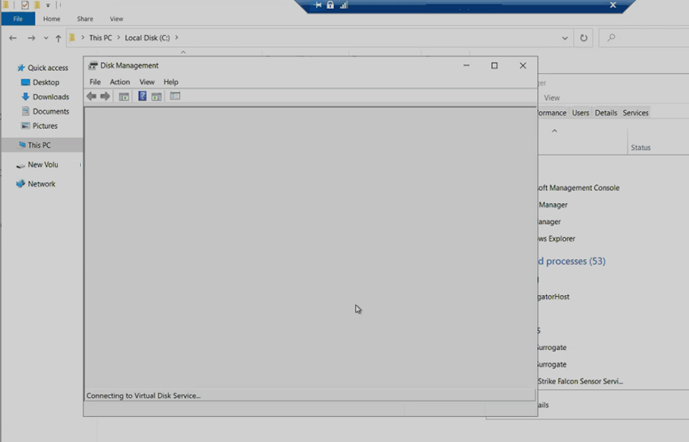Open the View menu in Disk Management

147,82
